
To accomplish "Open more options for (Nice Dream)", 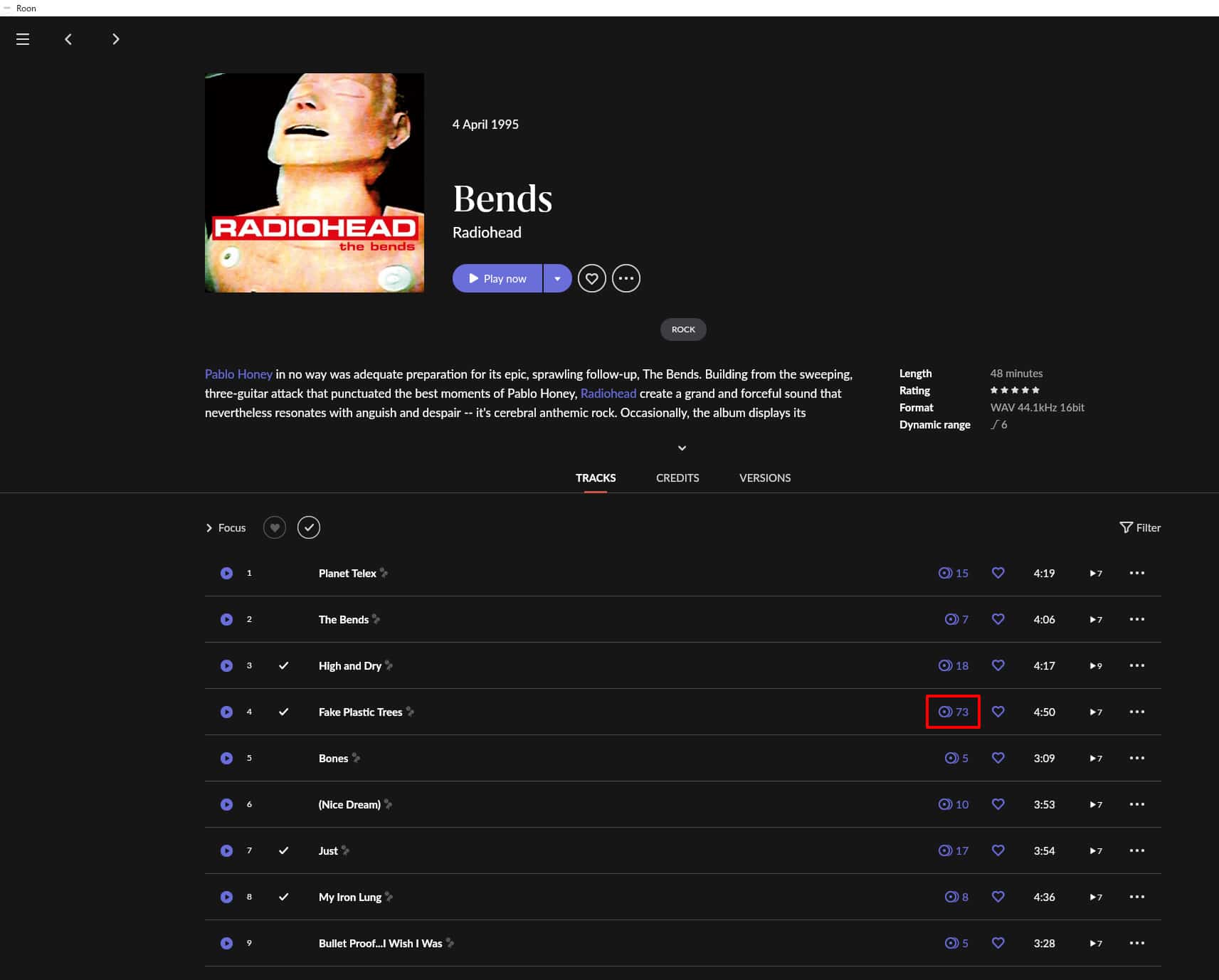I will (1137, 804).
